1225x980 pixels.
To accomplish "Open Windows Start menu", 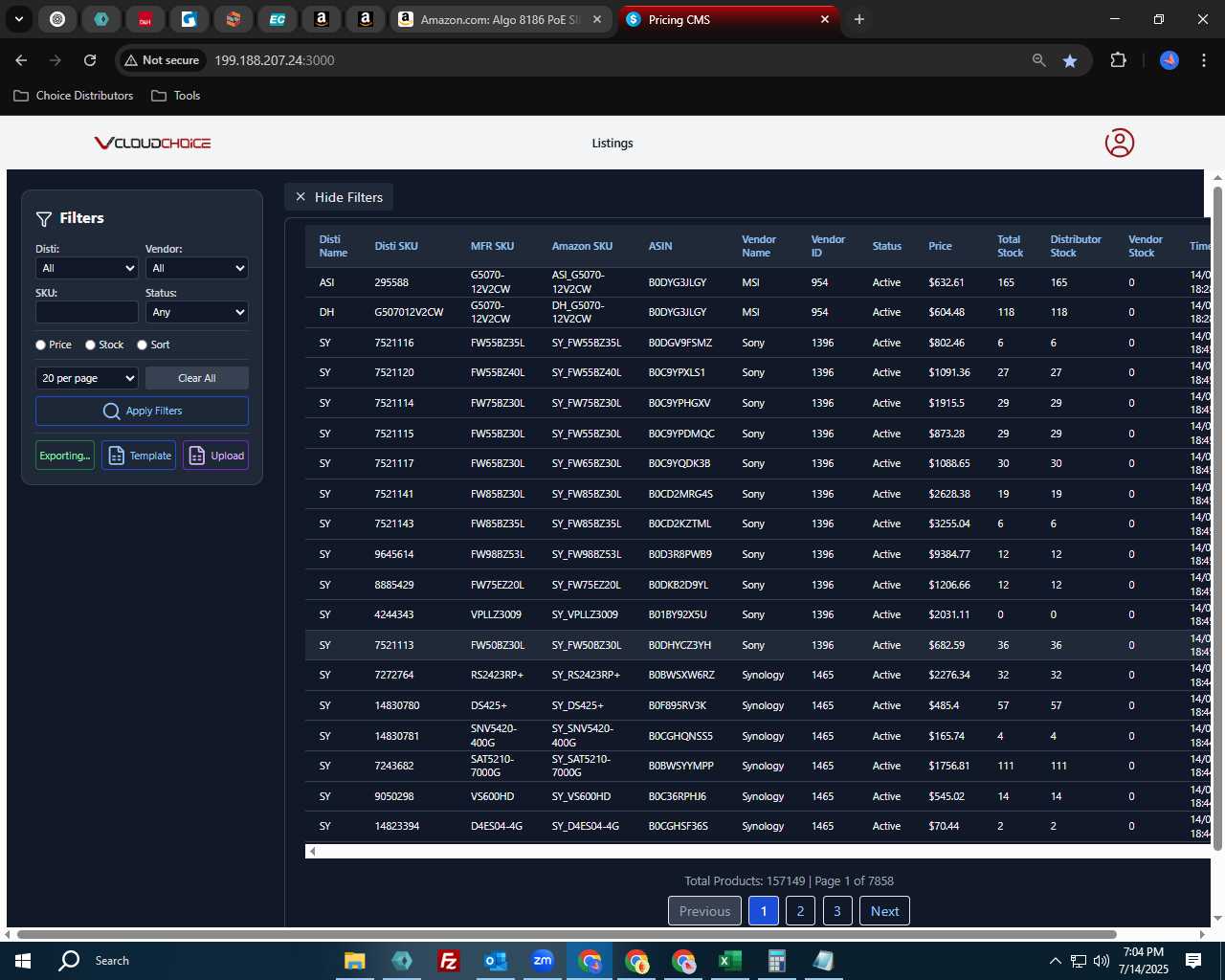I will click(23, 961).
